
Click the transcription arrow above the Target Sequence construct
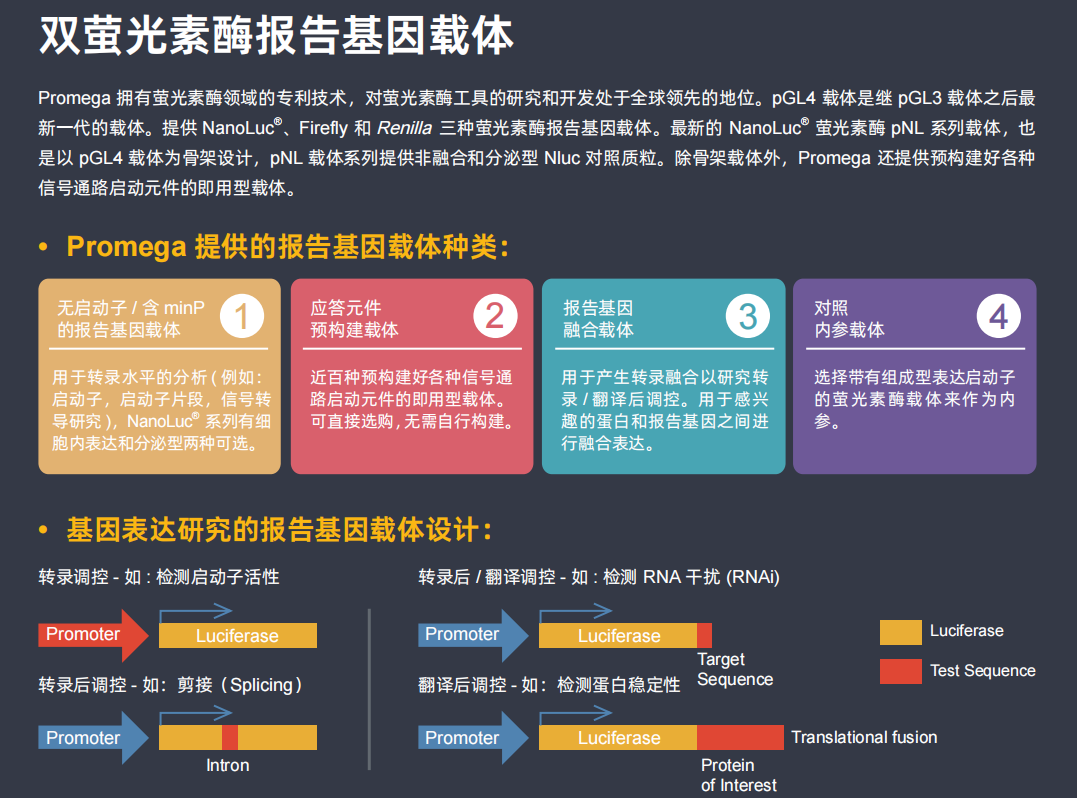(x=576, y=611)
